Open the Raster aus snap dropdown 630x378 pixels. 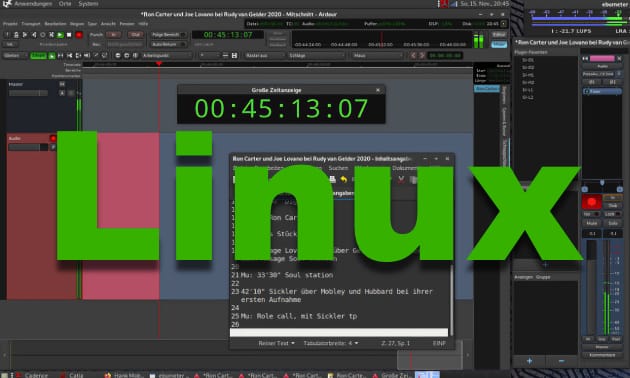[264, 55]
